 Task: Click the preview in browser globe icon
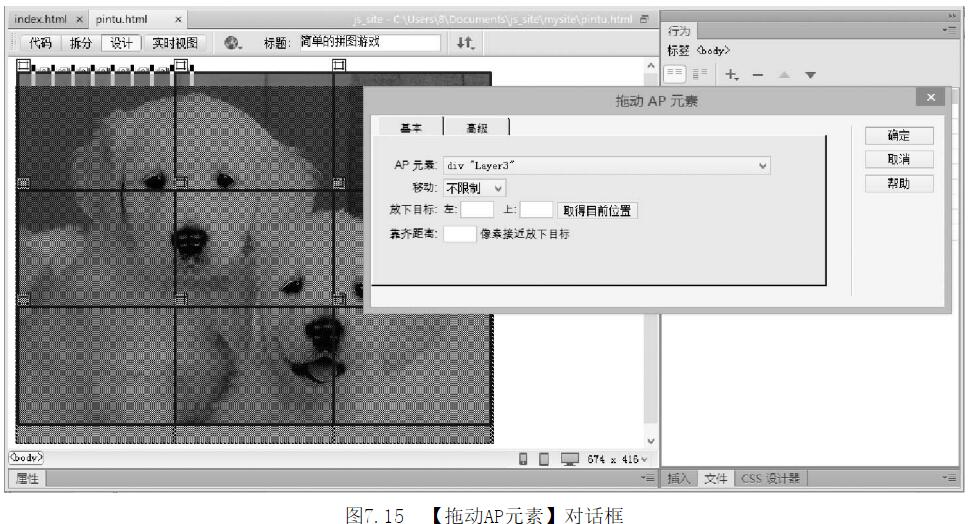coord(233,43)
